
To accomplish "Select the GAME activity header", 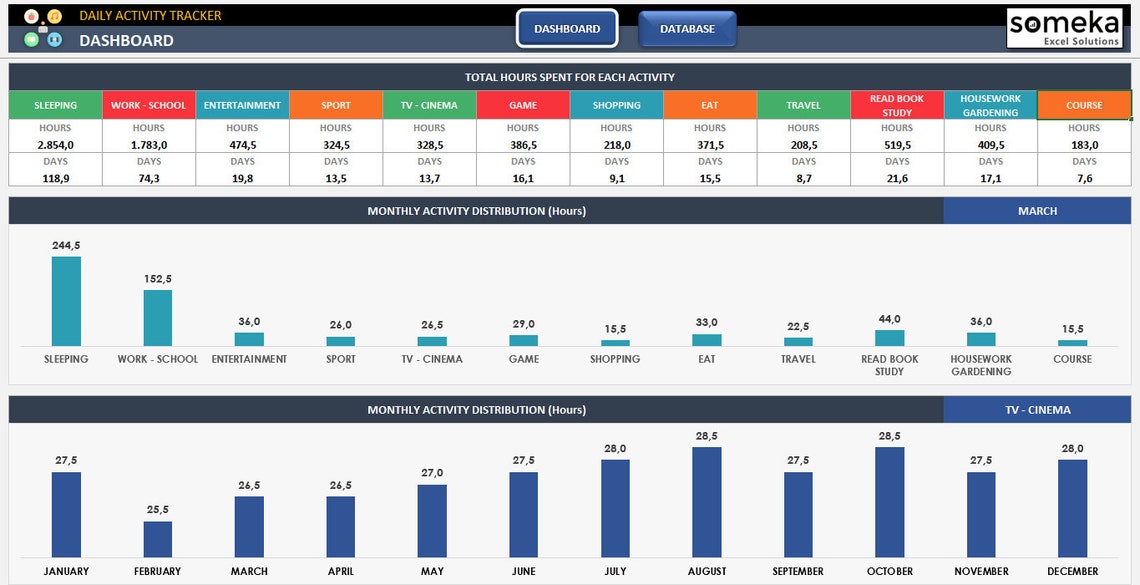I will (522, 104).
